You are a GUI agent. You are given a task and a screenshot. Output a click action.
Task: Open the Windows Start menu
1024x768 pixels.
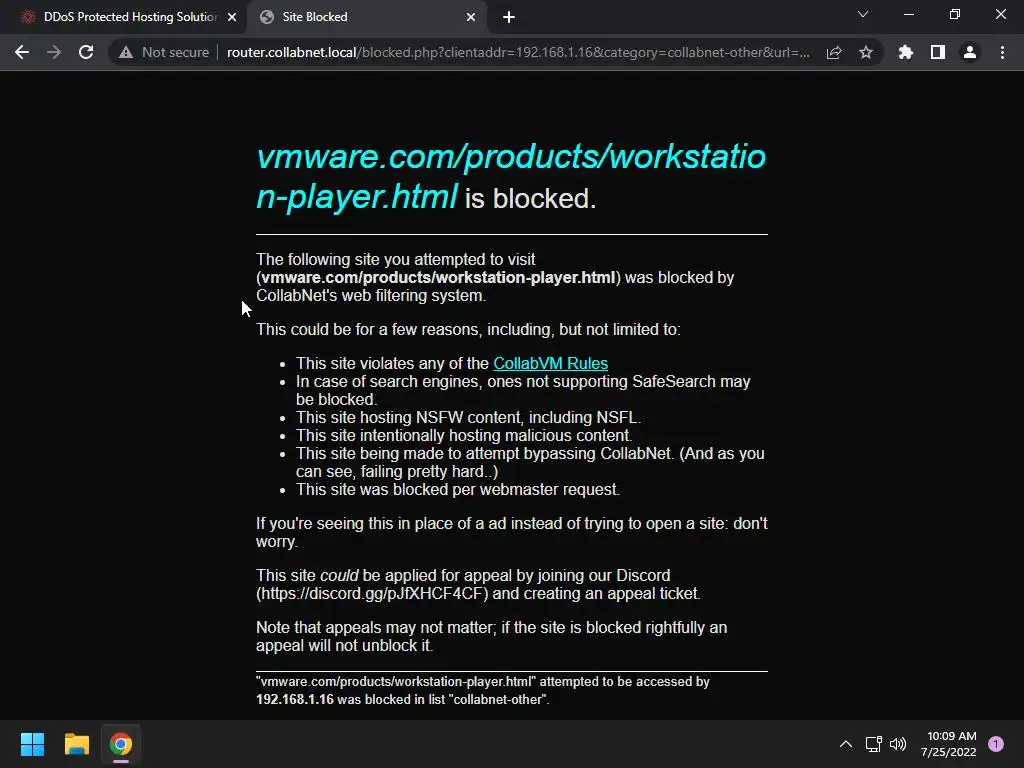32,744
